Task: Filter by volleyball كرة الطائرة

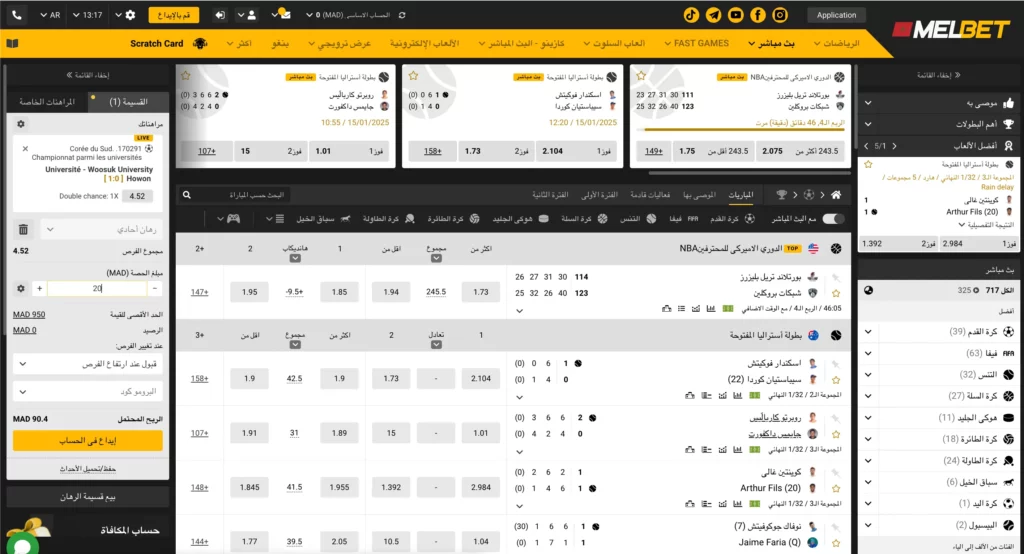Action: coord(453,219)
